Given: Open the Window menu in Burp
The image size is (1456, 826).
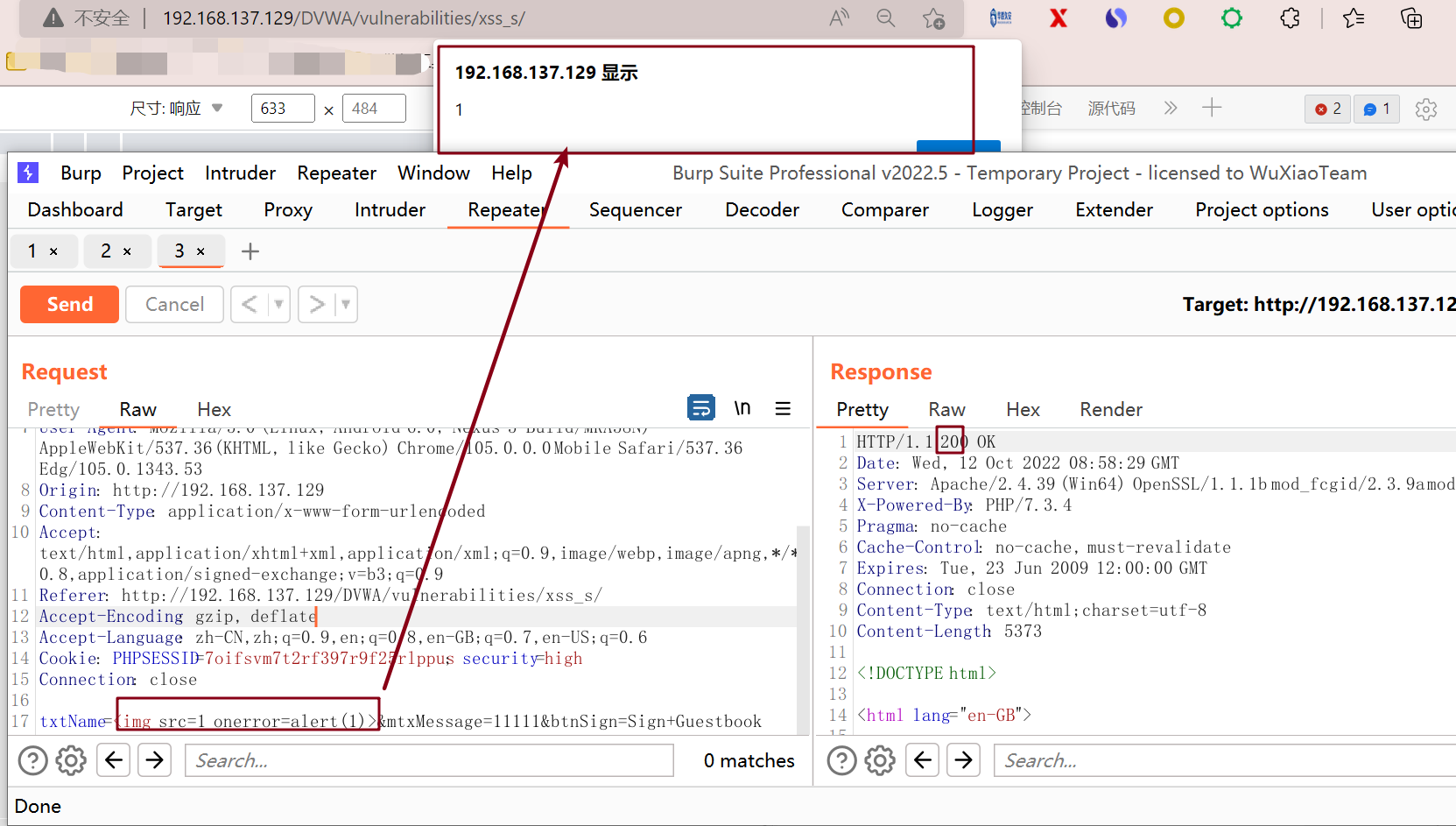Looking at the screenshot, I should (433, 173).
